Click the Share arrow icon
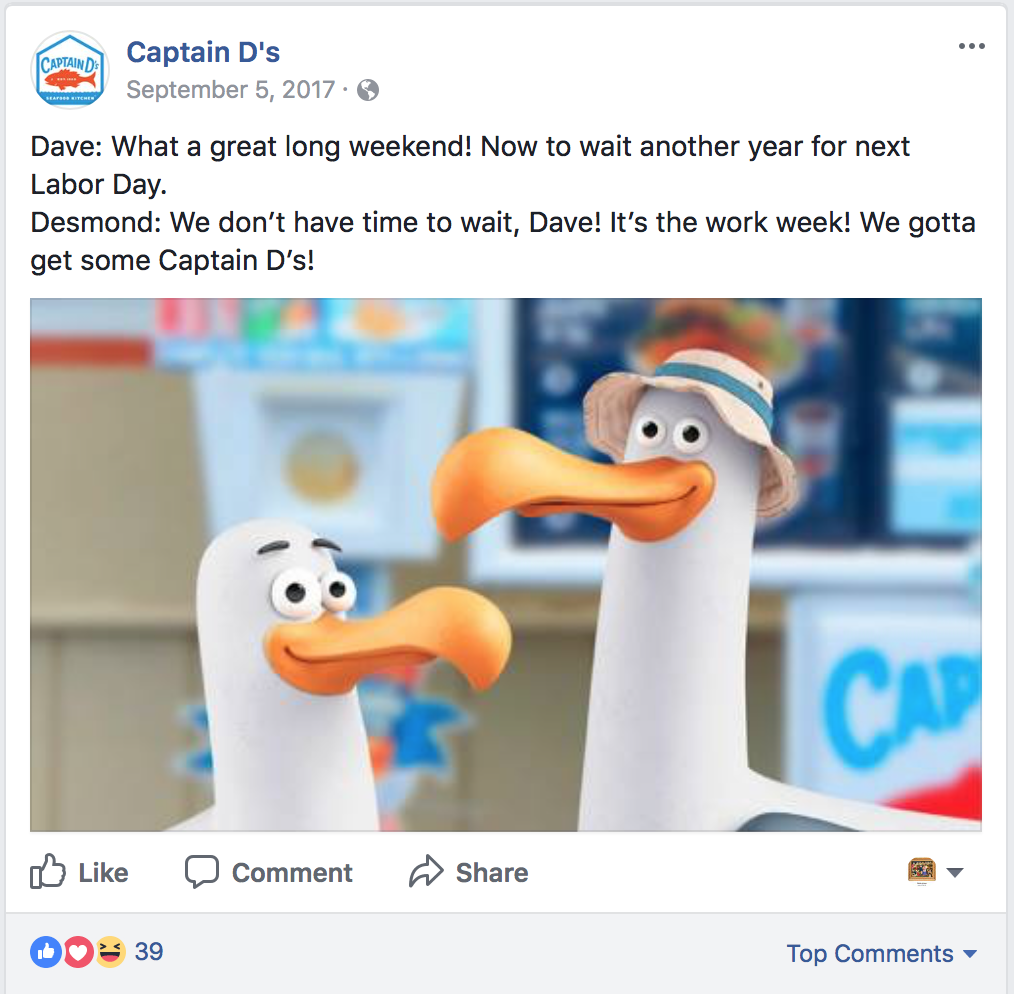Viewport: 1014px width, 994px height. pos(426,870)
